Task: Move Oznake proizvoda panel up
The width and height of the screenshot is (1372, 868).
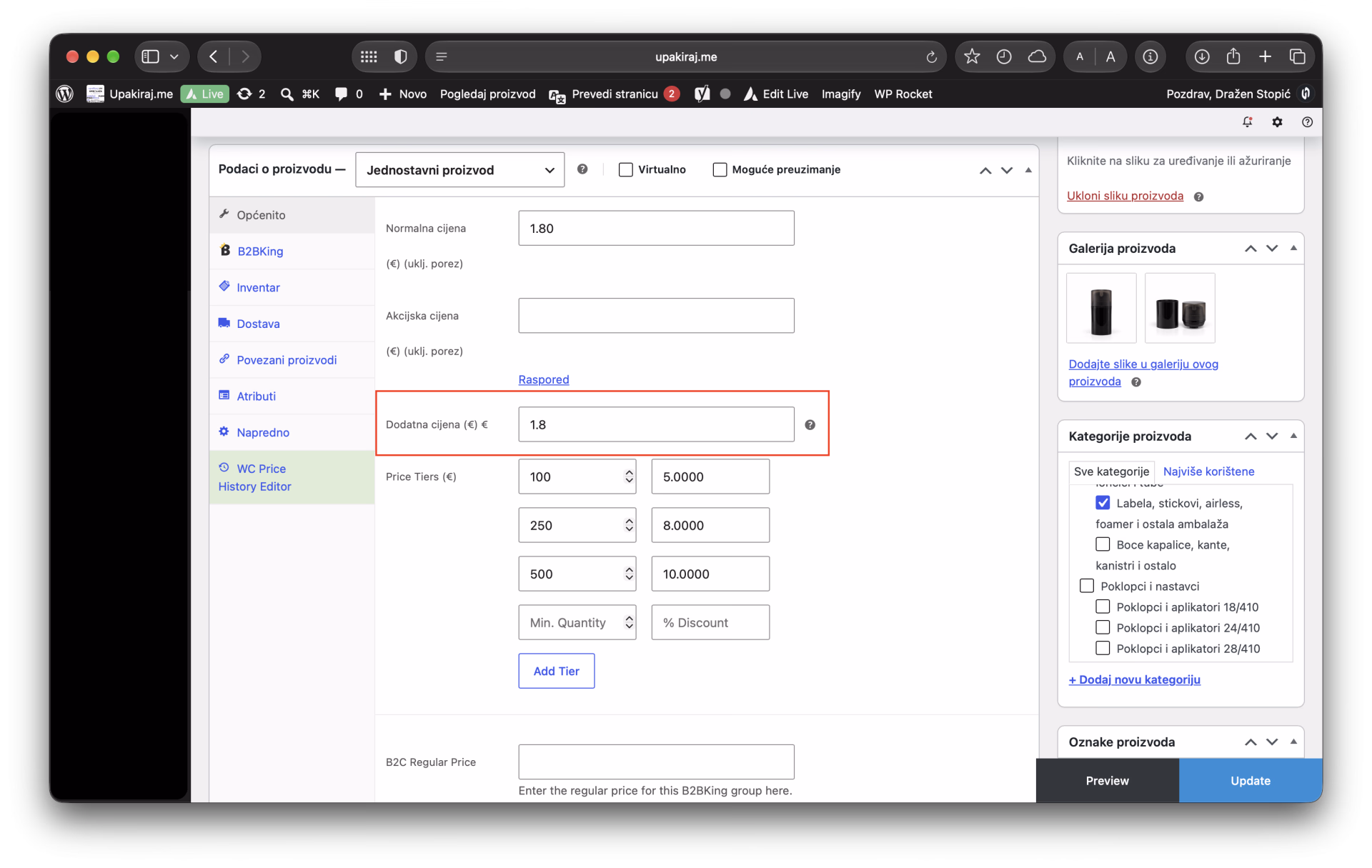Action: [1251, 742]
